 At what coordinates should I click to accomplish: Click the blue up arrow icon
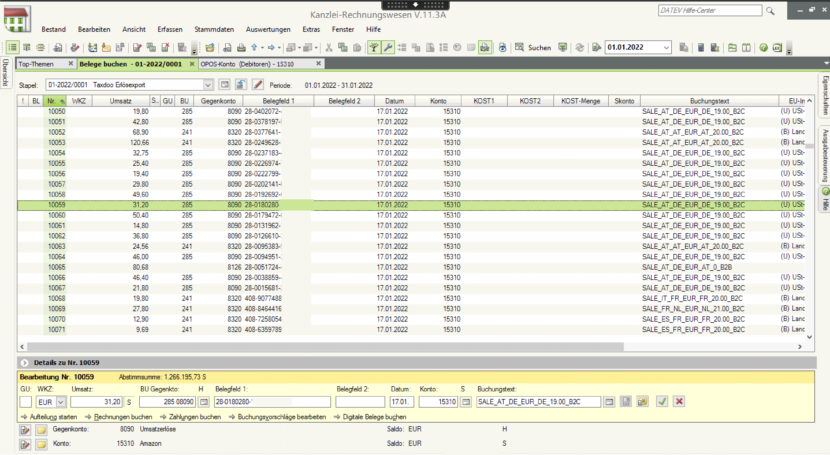click(x=254, y=48)
